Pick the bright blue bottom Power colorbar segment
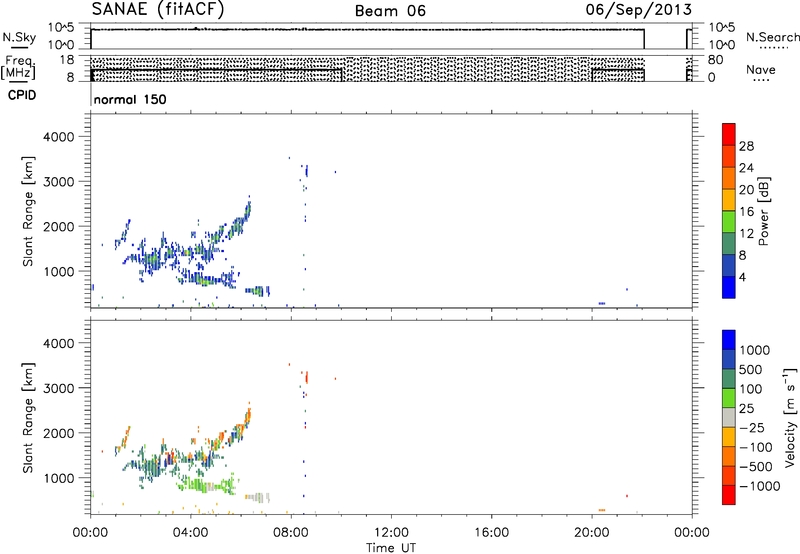The image size is (800, 554). (729, 287)
